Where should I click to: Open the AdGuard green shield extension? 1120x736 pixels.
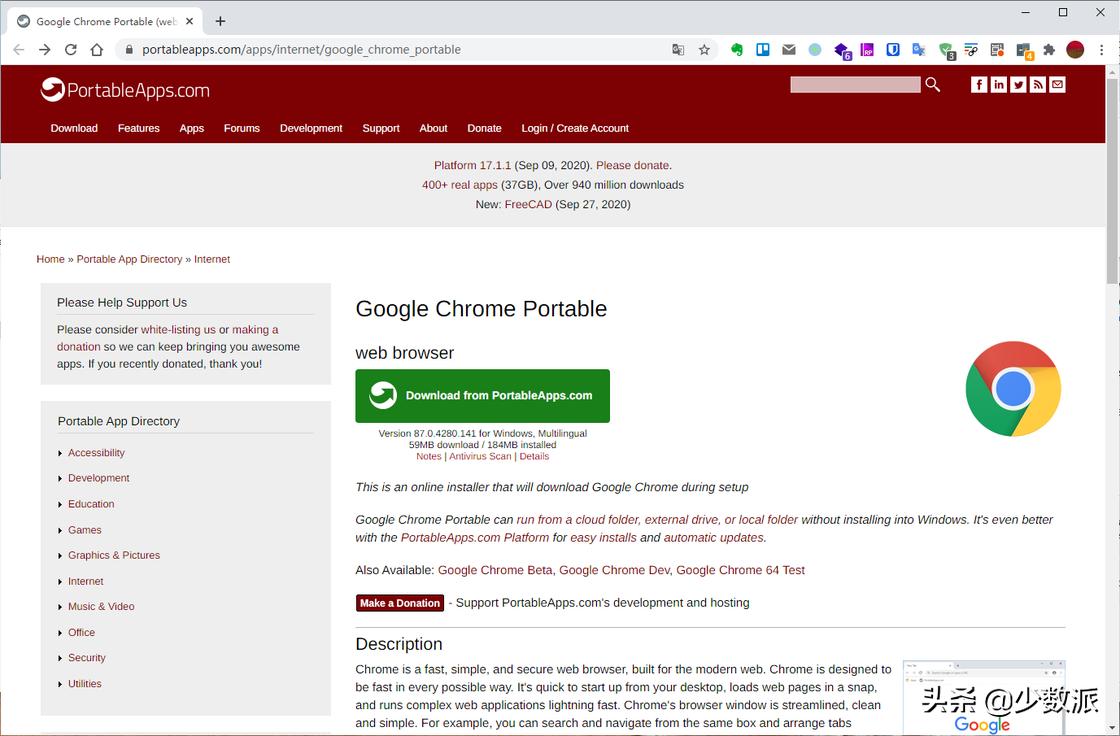946,50
